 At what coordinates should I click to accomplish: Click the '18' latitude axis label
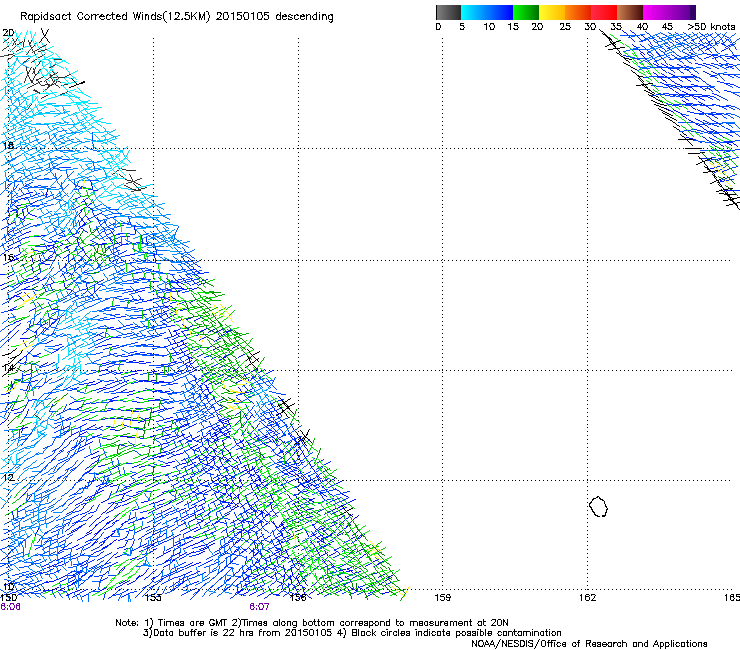pos(8,145)
